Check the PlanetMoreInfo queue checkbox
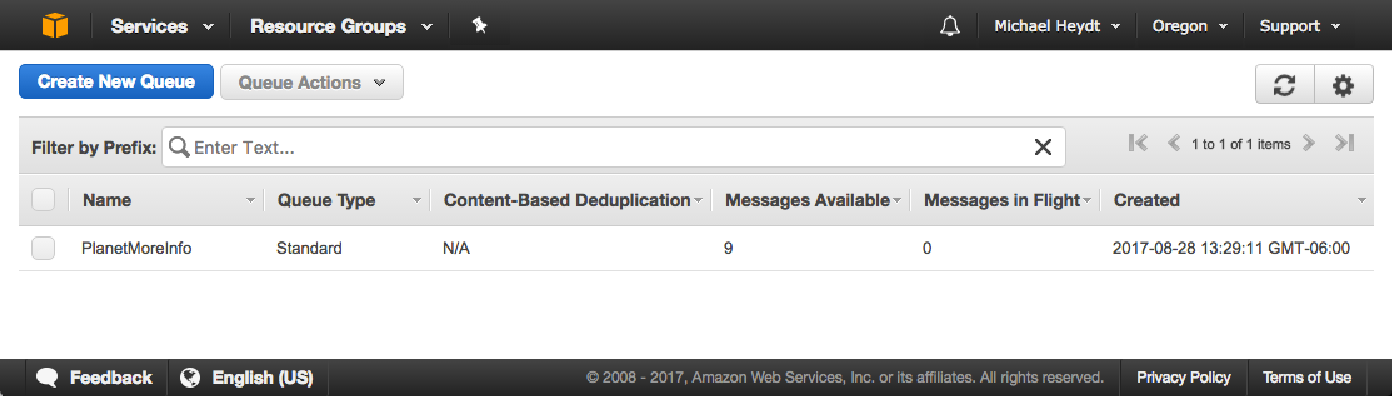This screenshot has width=1392, height=396. pos(43,248)
